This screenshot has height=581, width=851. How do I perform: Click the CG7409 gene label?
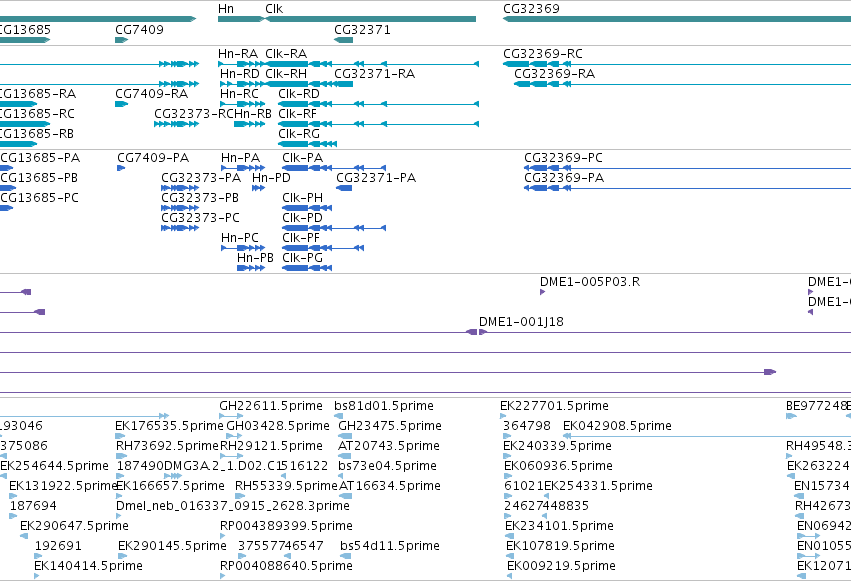click(139, 29)
